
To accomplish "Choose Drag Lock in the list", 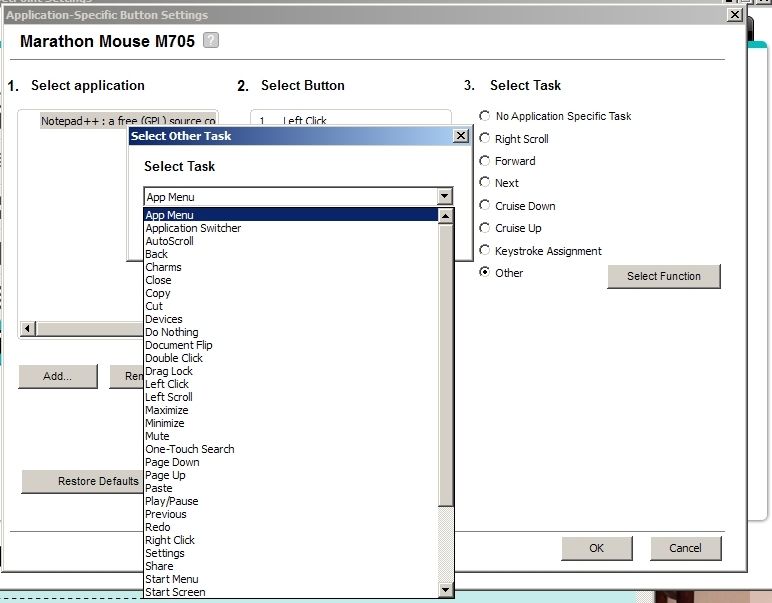I will [x=290, y=371].
